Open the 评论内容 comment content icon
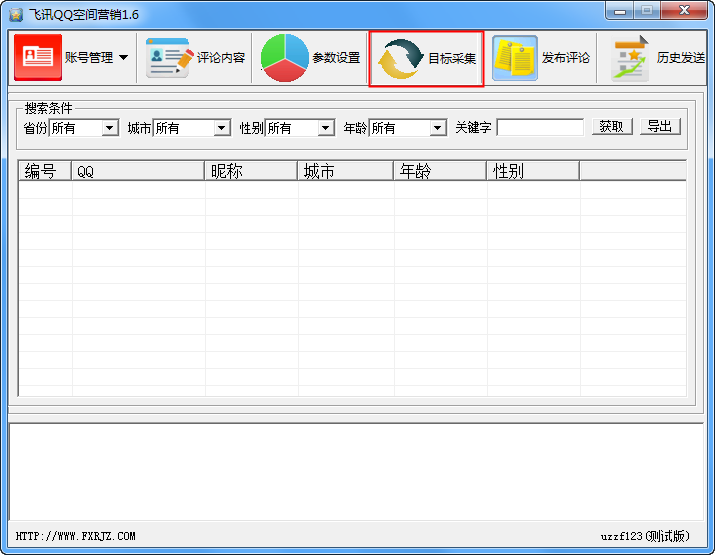The height and width of the screenshot is (555, 715). pyautogui.click(x=170, y=57)
